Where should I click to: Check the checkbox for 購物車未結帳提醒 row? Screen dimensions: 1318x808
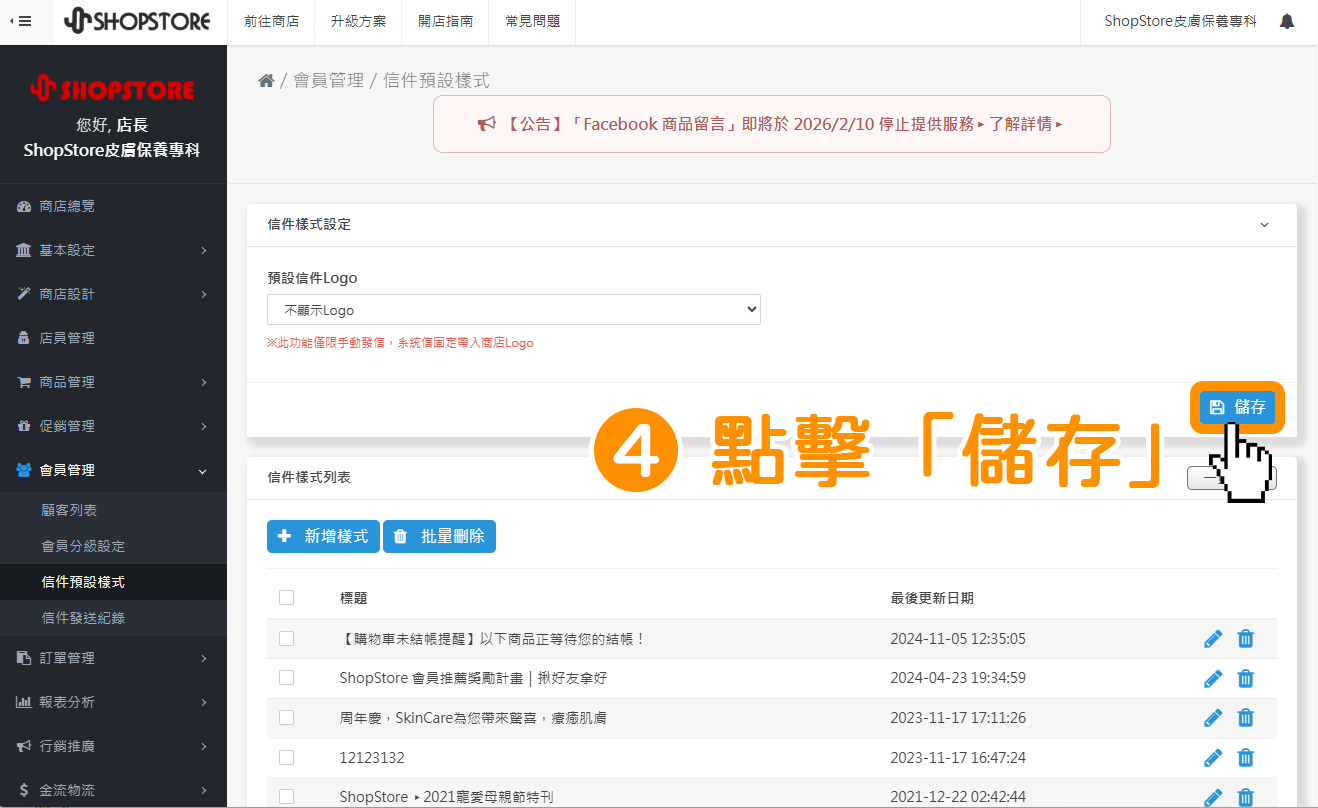point(287,637)
